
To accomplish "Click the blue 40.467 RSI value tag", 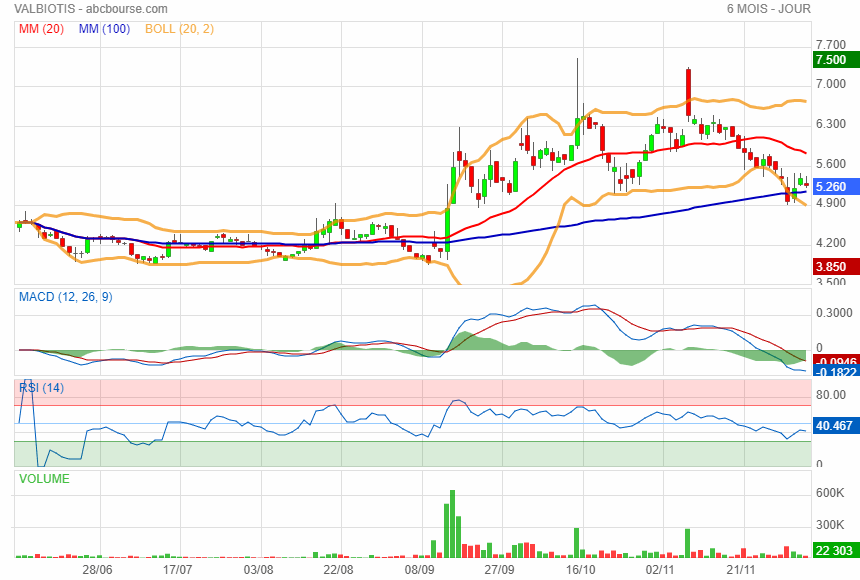I will coord(836,425).
